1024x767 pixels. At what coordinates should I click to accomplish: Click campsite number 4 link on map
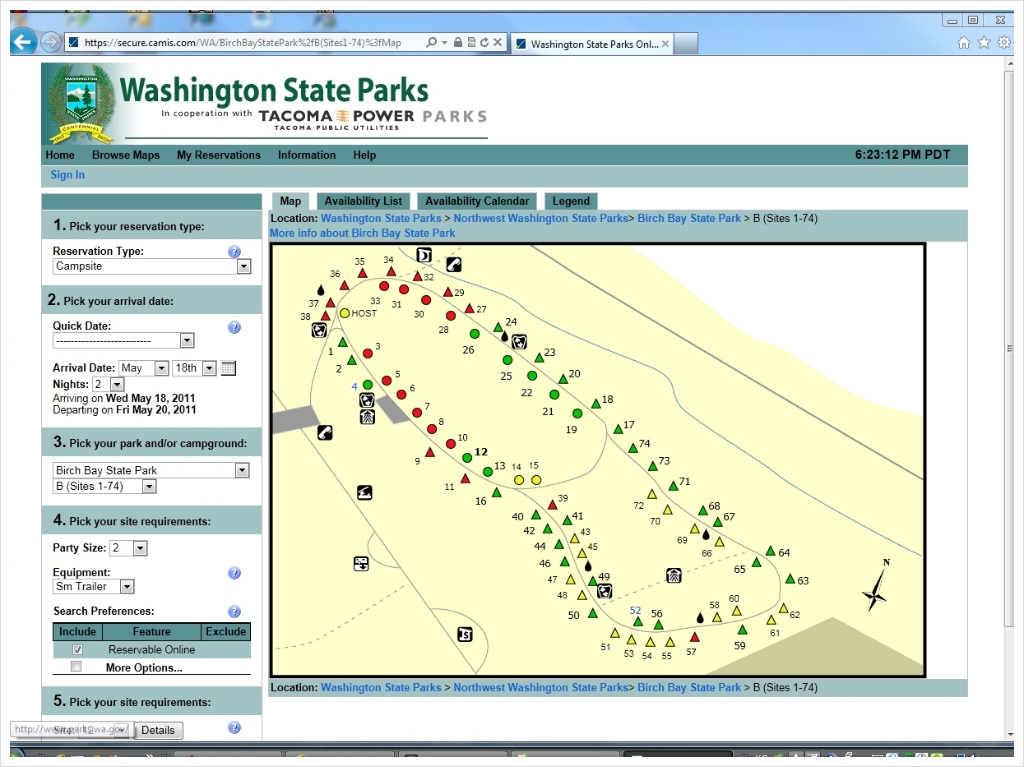tap(355, 386)
